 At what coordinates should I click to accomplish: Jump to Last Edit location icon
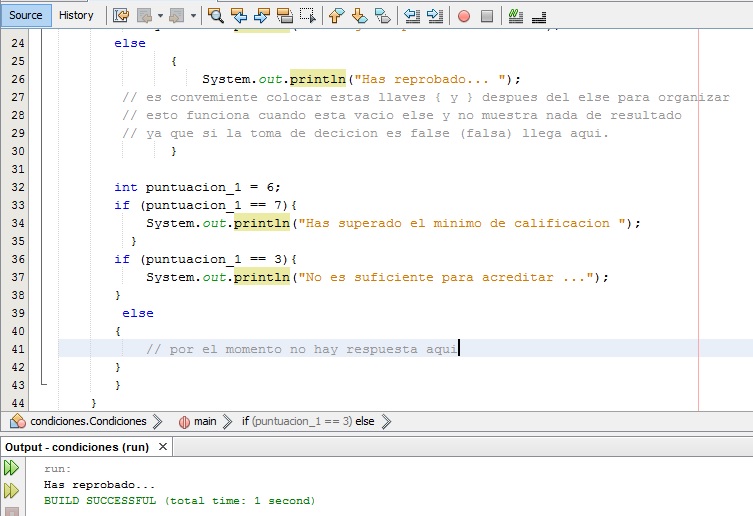[x=121, y=15]
